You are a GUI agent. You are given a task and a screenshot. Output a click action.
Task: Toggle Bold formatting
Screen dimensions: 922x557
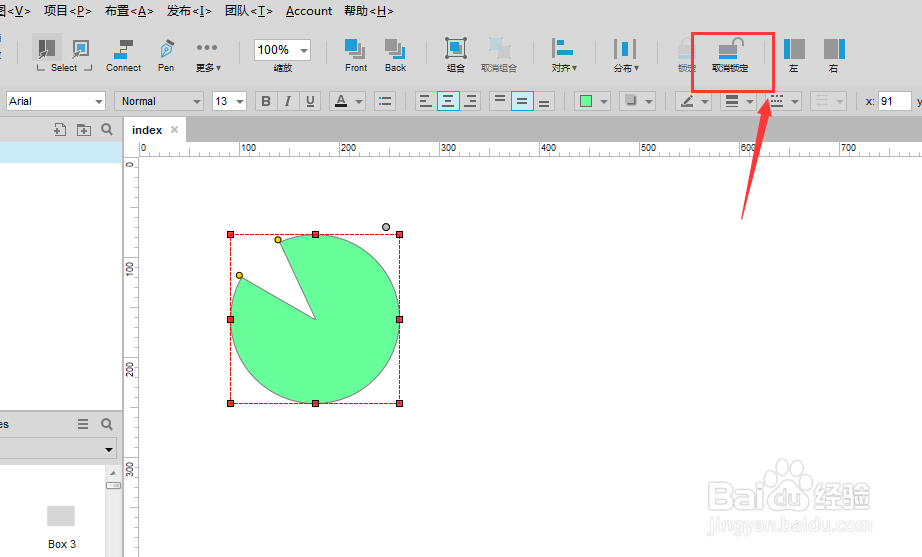pos(266,101)
